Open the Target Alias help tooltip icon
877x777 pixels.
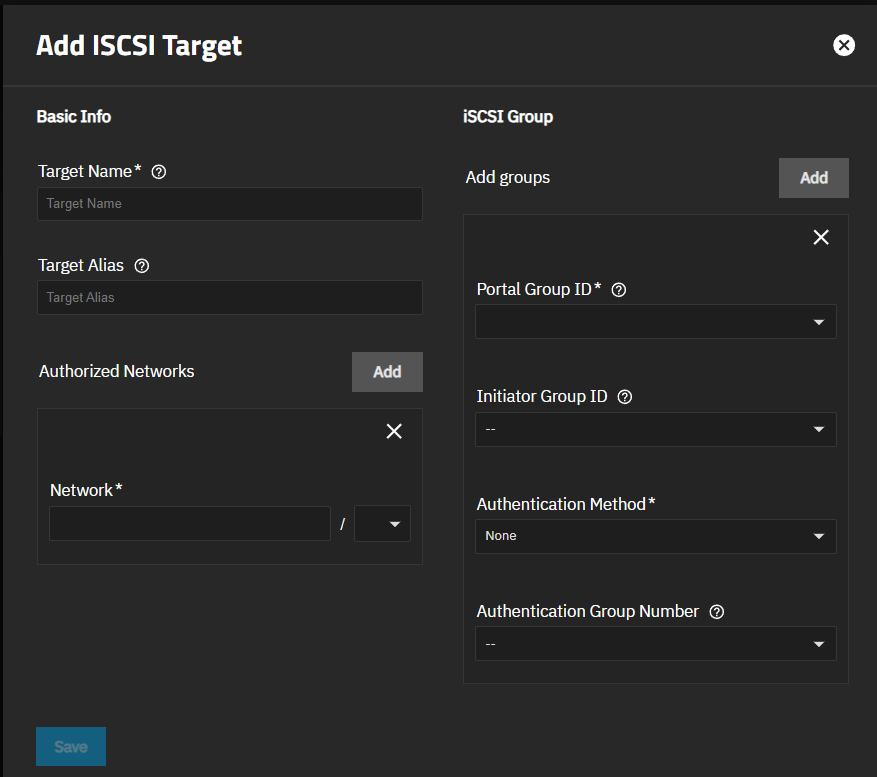[141, 266]
